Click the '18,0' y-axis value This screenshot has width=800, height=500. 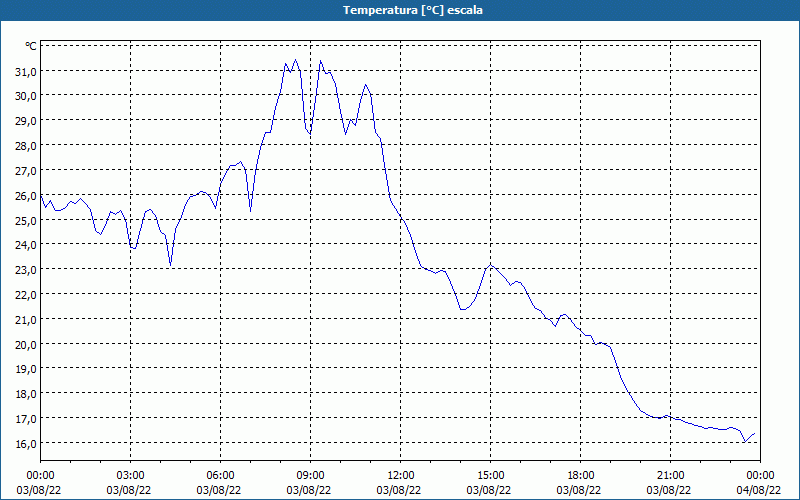pos(26,394)
